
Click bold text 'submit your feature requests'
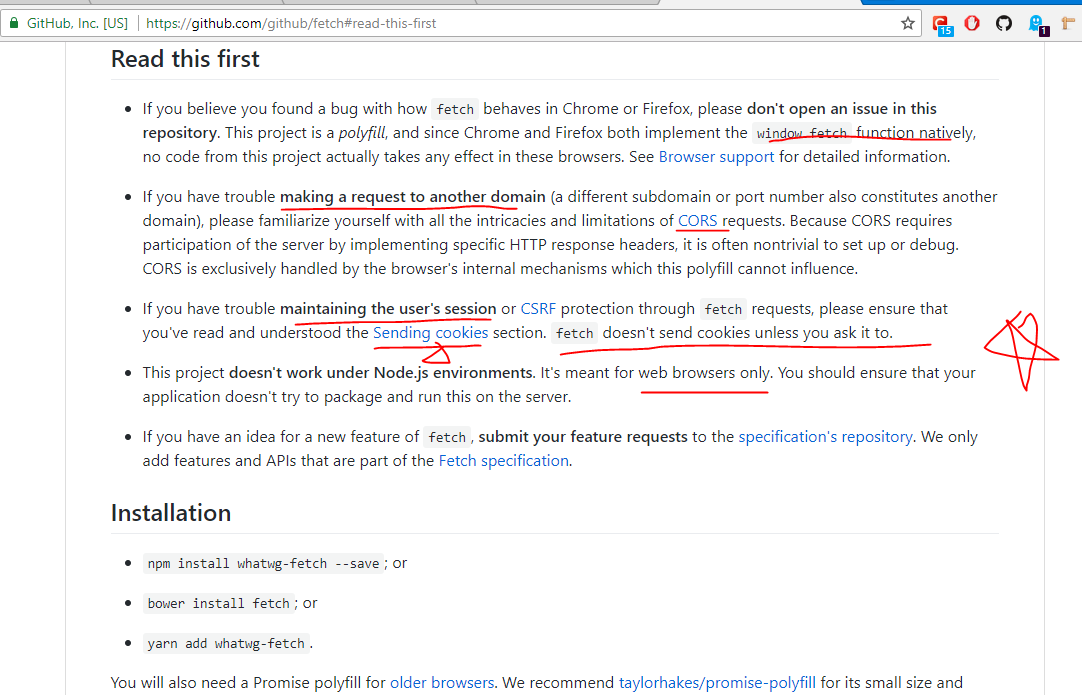click(583, 437)
